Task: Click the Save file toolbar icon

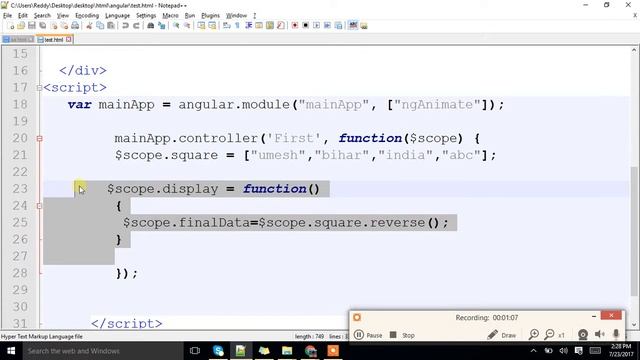Action: click(32, 26)
